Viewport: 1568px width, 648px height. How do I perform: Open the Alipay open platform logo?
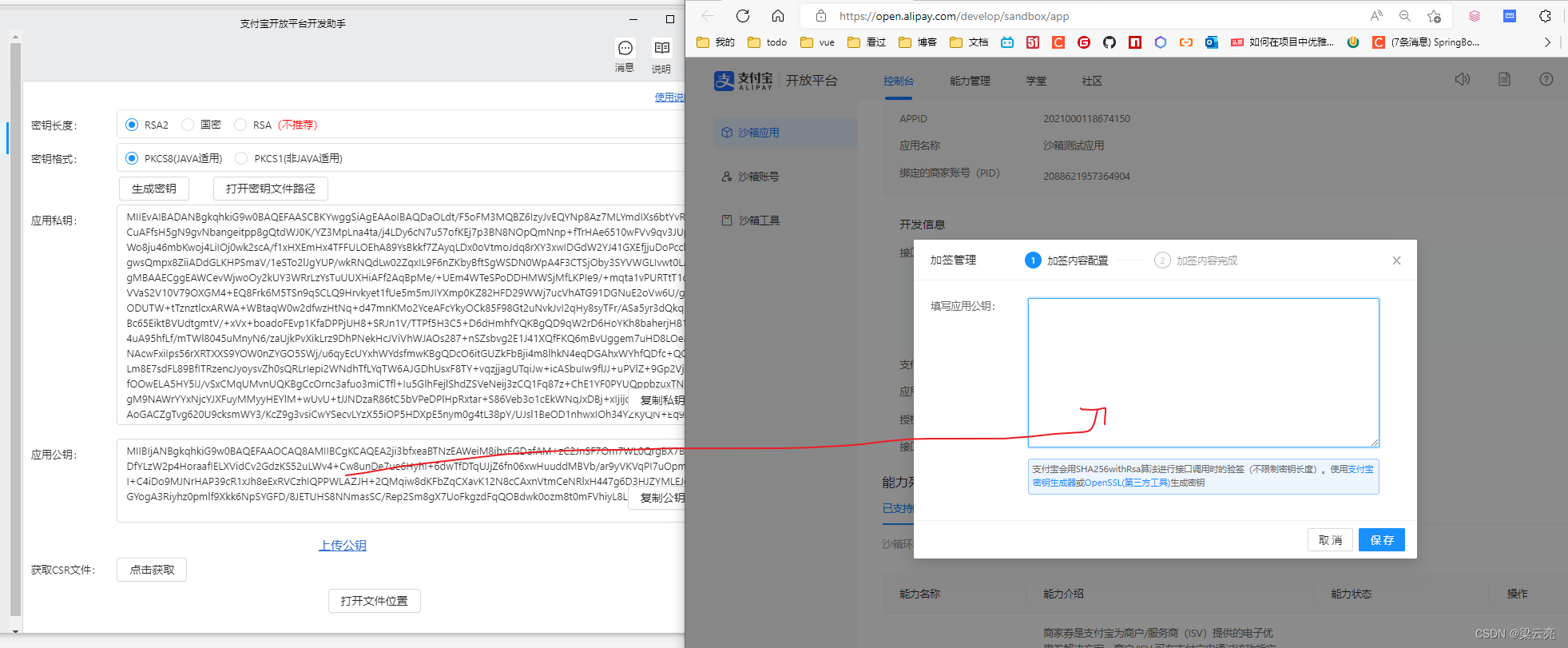tap(775, 81)
